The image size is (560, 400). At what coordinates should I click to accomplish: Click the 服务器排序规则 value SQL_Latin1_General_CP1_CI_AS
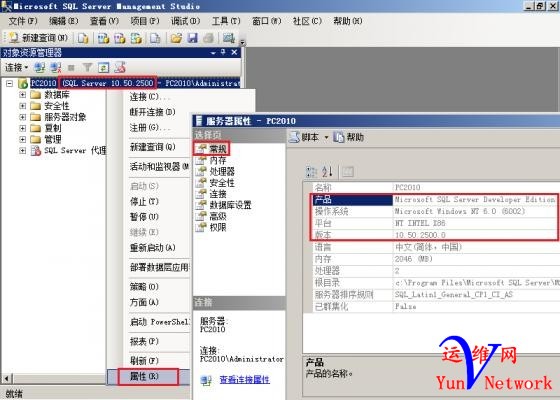pyautogui.click(x=454, y=295)
